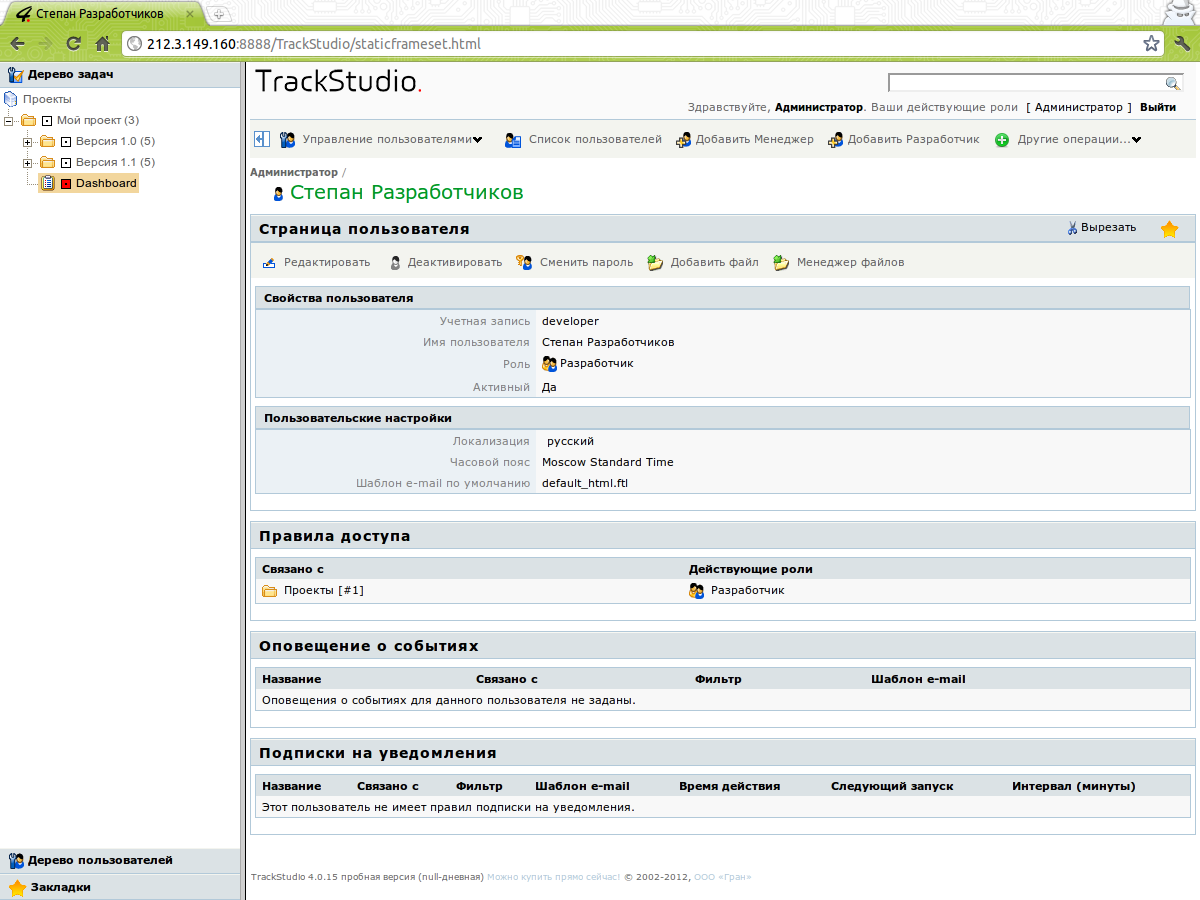This screenshot has height=900, width=1200.
Task: Add user page to favorites star
Action: [1169, 229]
